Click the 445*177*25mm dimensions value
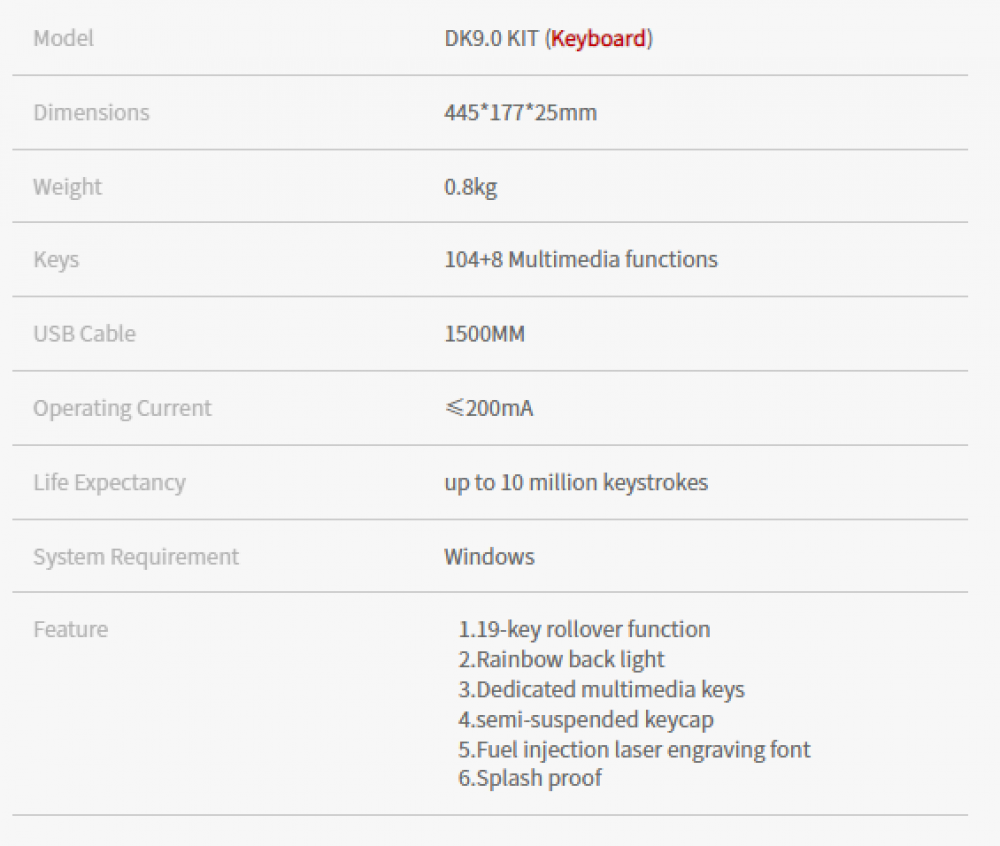 coord(520,113)
